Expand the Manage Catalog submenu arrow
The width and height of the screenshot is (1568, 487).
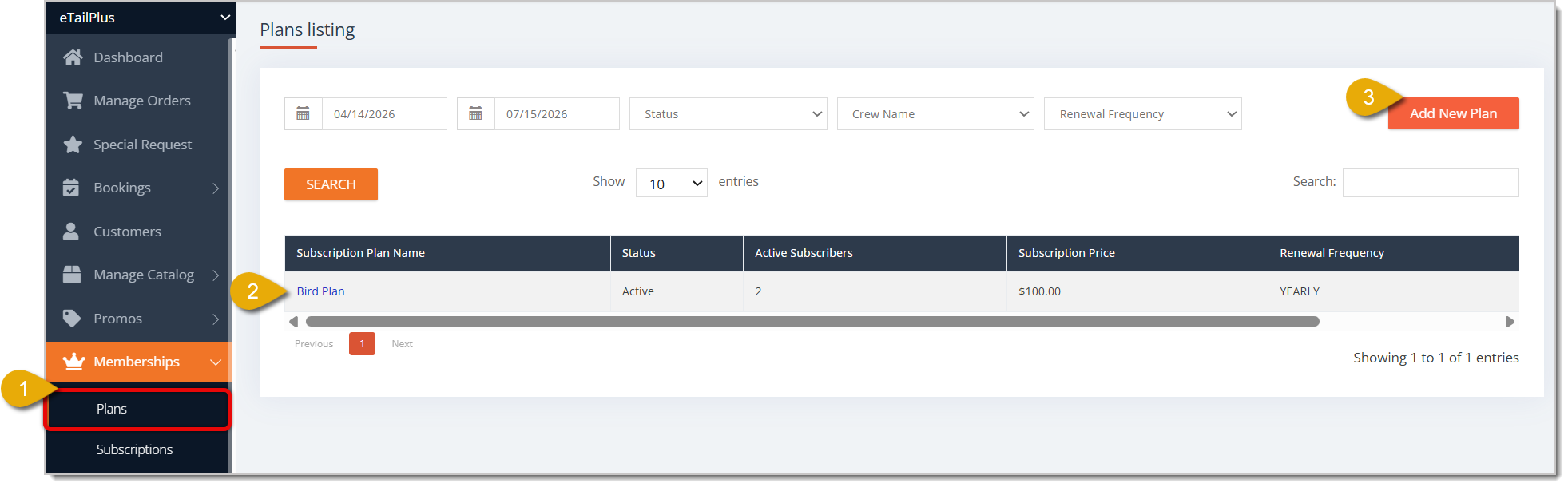click(x=216, y=275)
